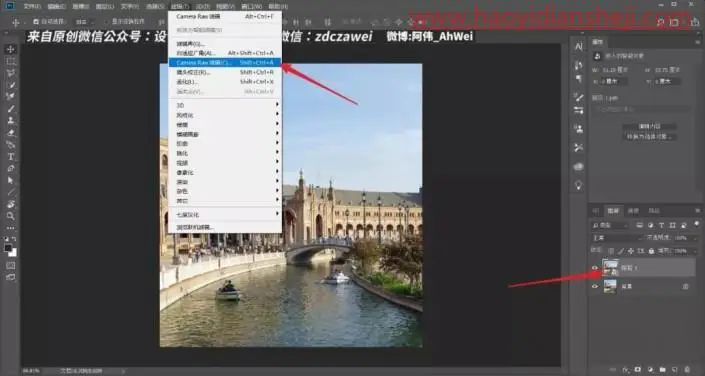Create a new layer icon
Screen dimensions: 705x376
675,370
